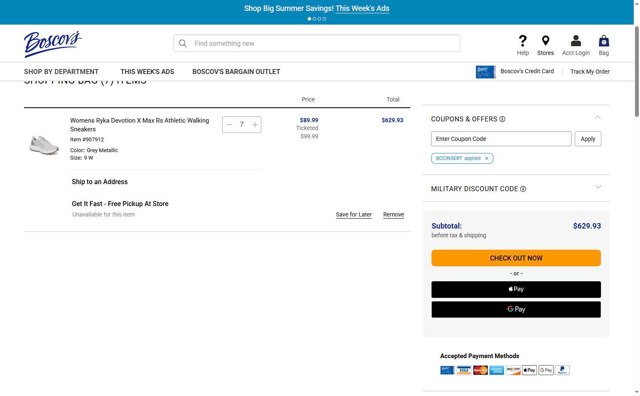Viewport: 640px width, 396px height.
Task: Click the American Express payment icon
Action: [497, 370]
